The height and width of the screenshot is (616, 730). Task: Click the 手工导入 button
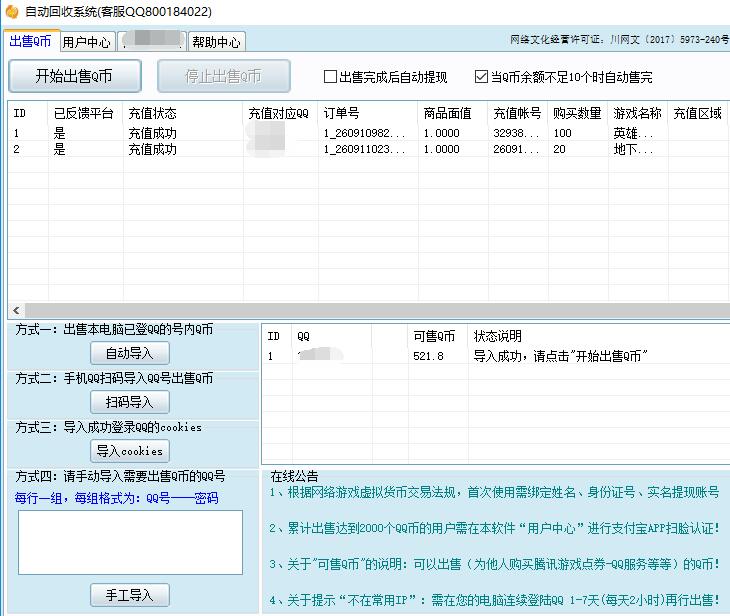[x=129, y=595]
